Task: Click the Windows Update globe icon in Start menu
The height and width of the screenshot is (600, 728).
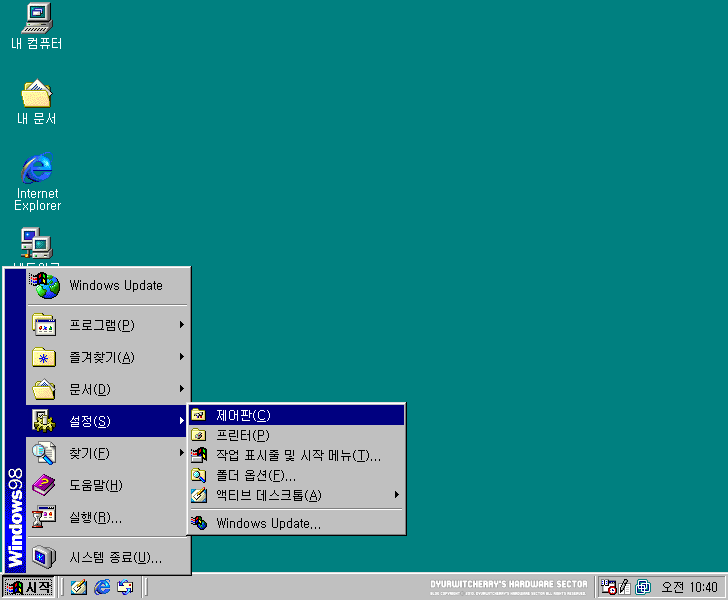Action: 45,286
